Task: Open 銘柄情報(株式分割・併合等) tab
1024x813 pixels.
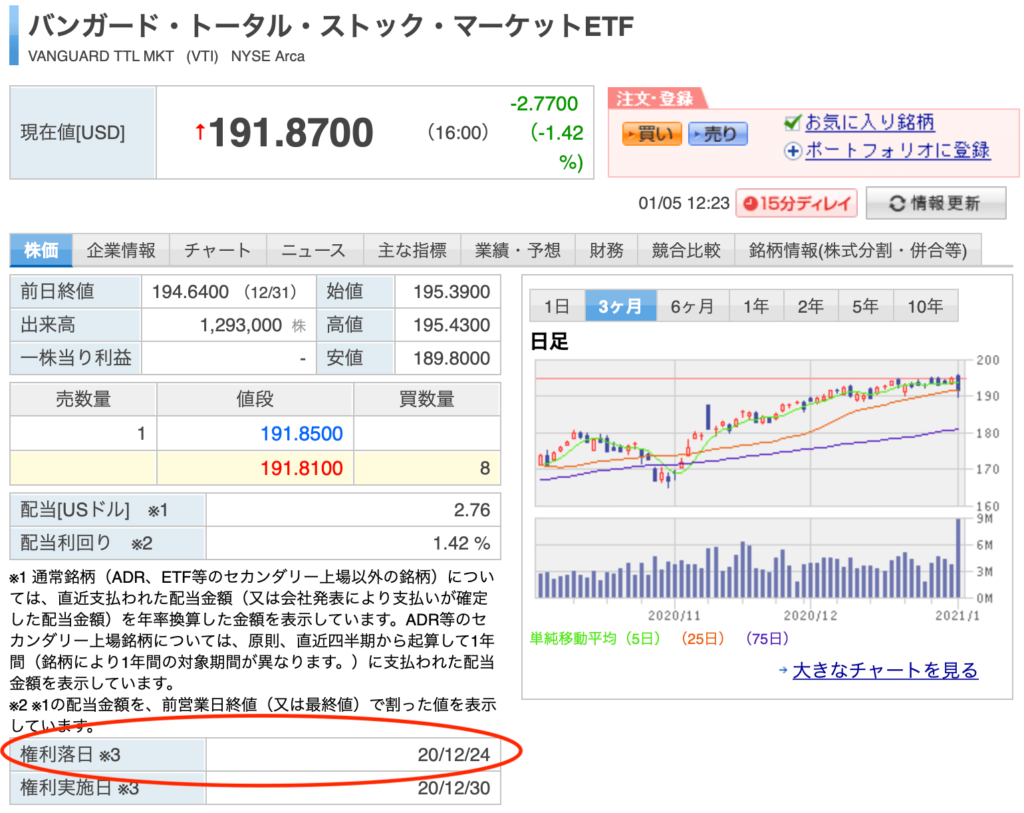Action: click(858, 250)
